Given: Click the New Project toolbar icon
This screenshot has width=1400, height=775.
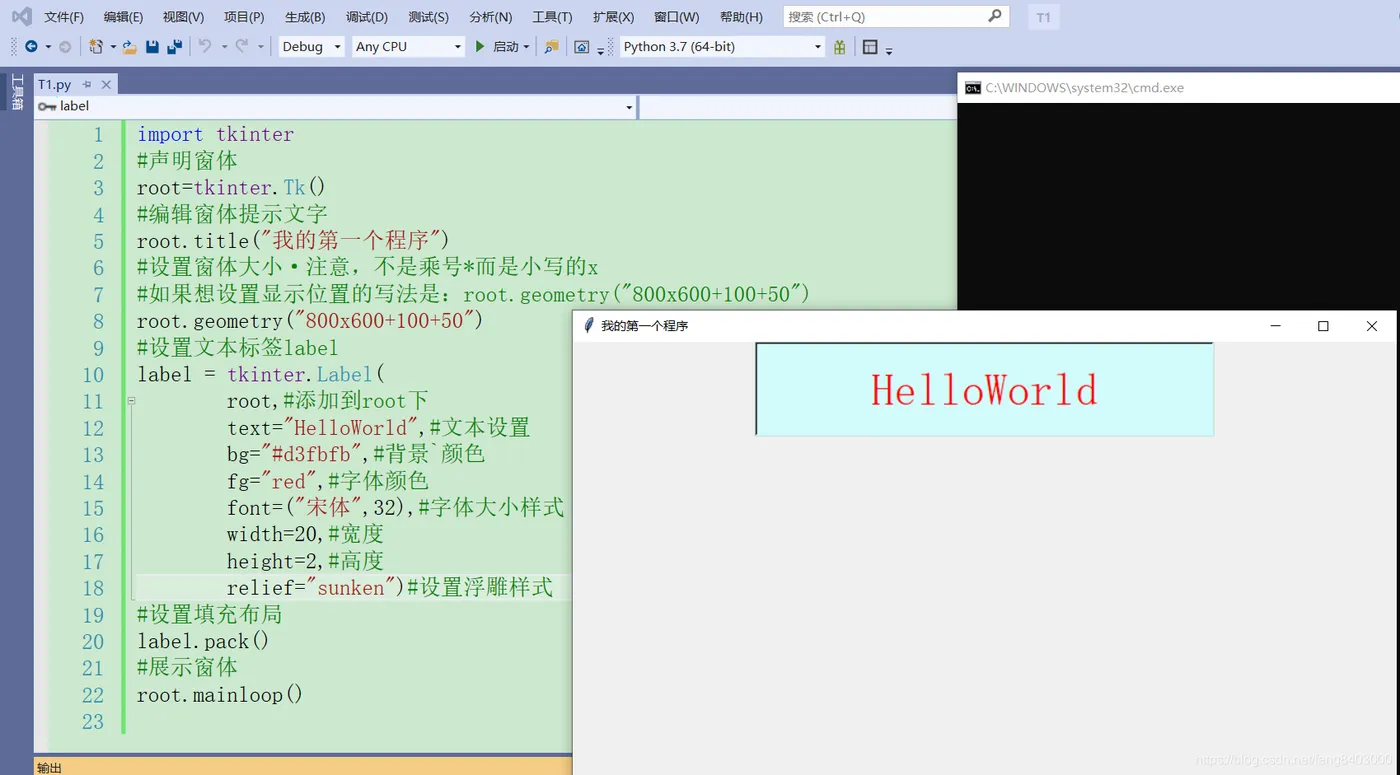Looking at the screenshot, I should click(96, 47).
